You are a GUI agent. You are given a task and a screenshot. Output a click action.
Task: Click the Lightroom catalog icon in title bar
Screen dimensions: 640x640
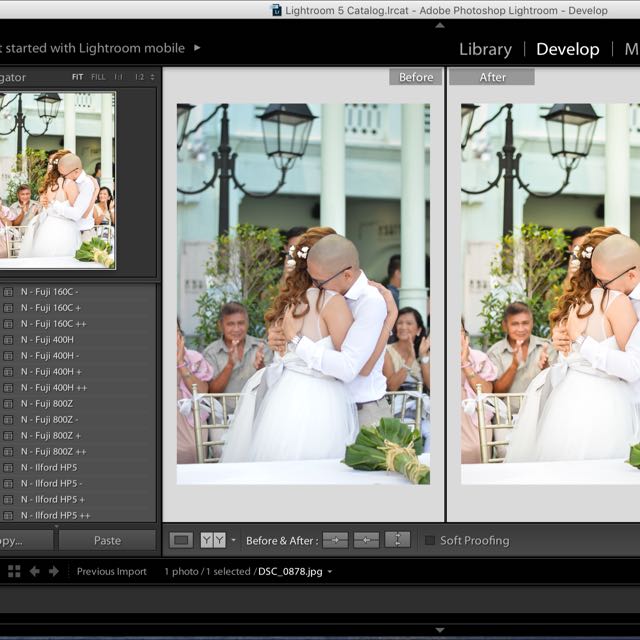coord(277,10)
